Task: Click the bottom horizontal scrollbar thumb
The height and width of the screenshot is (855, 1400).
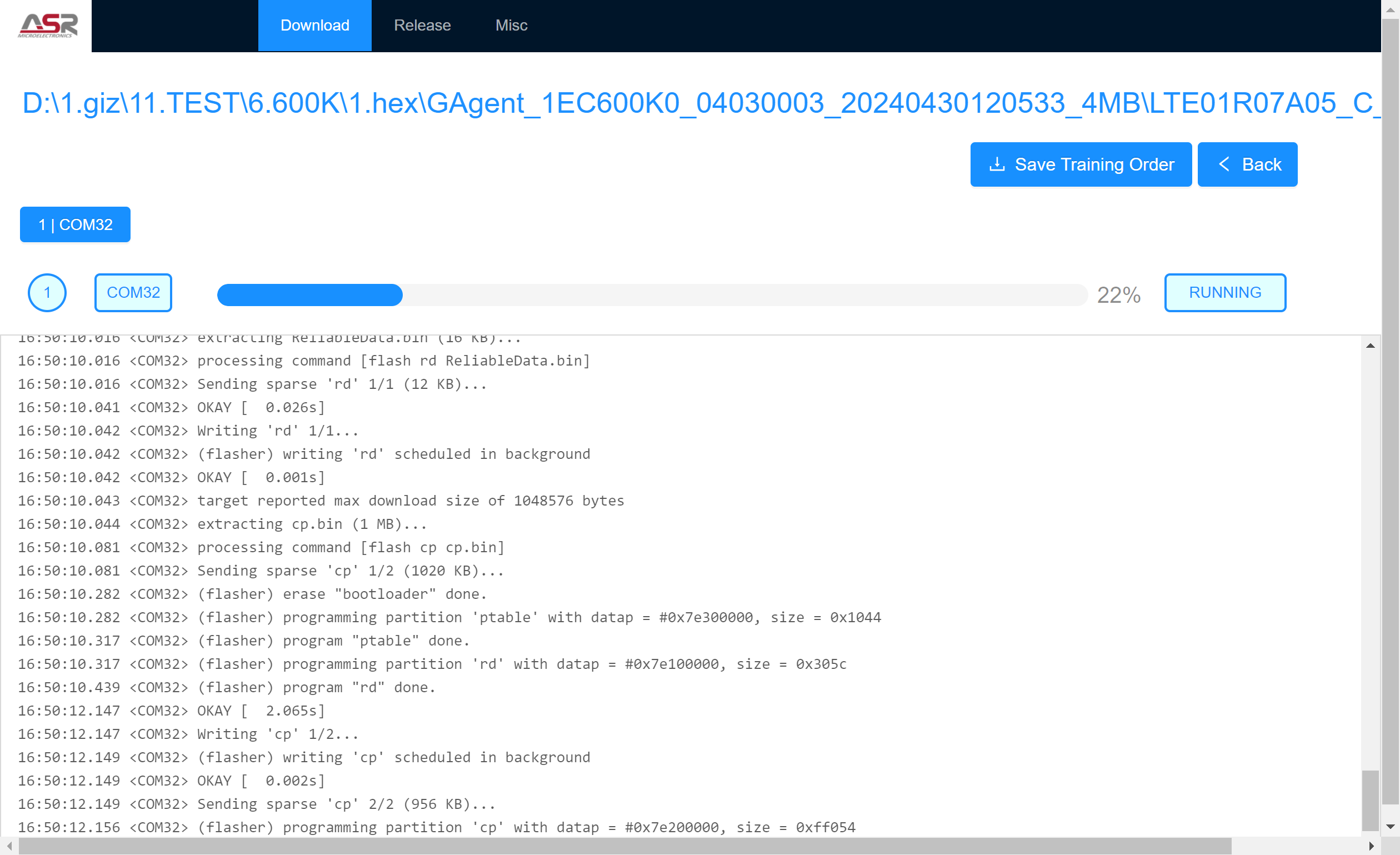Action: coord(625,846)
